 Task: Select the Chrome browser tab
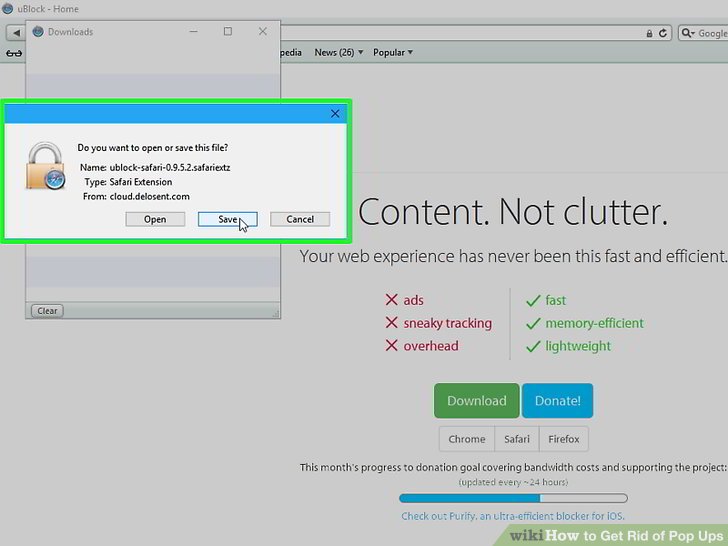click(x=467, y=439)
